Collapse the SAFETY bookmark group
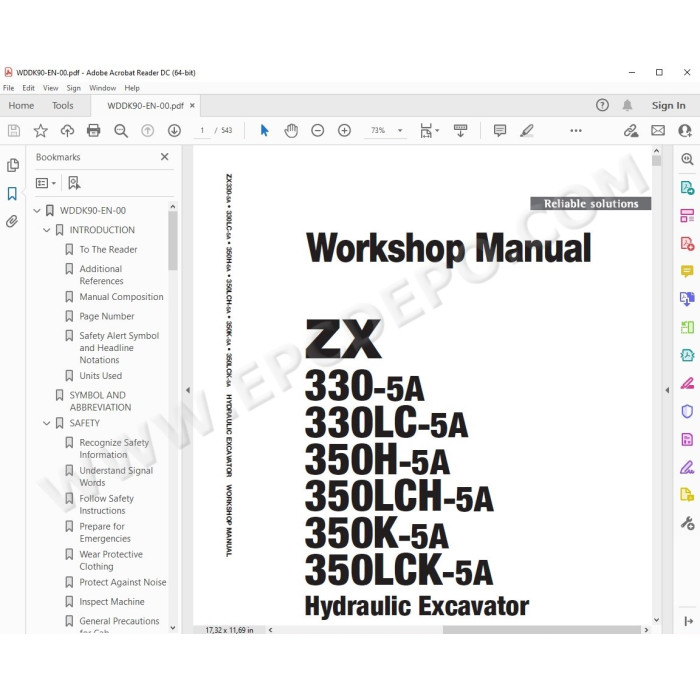 tap(46, 423)
